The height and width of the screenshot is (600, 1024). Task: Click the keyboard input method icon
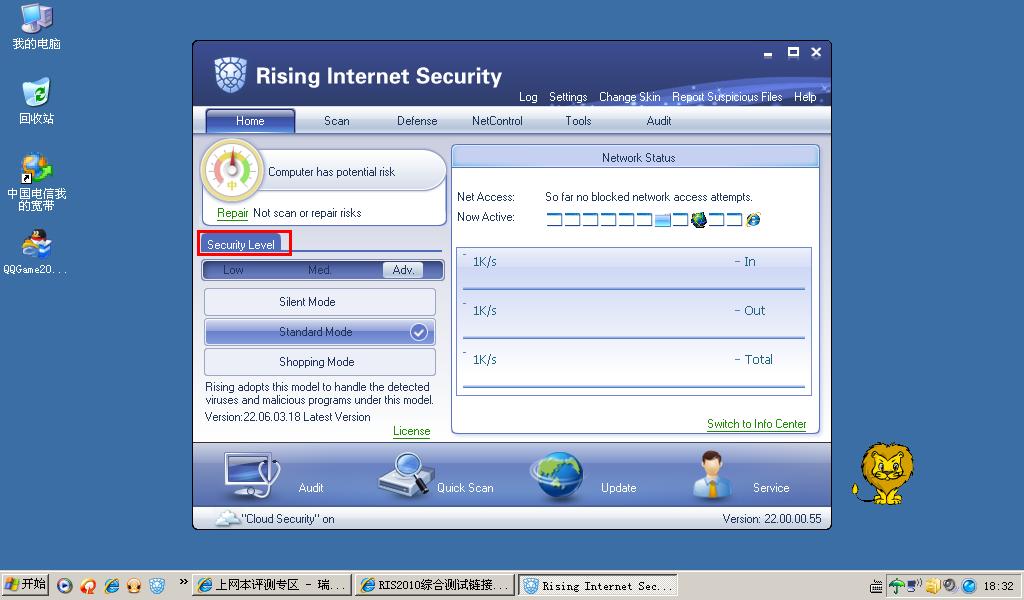pos(876,586)
